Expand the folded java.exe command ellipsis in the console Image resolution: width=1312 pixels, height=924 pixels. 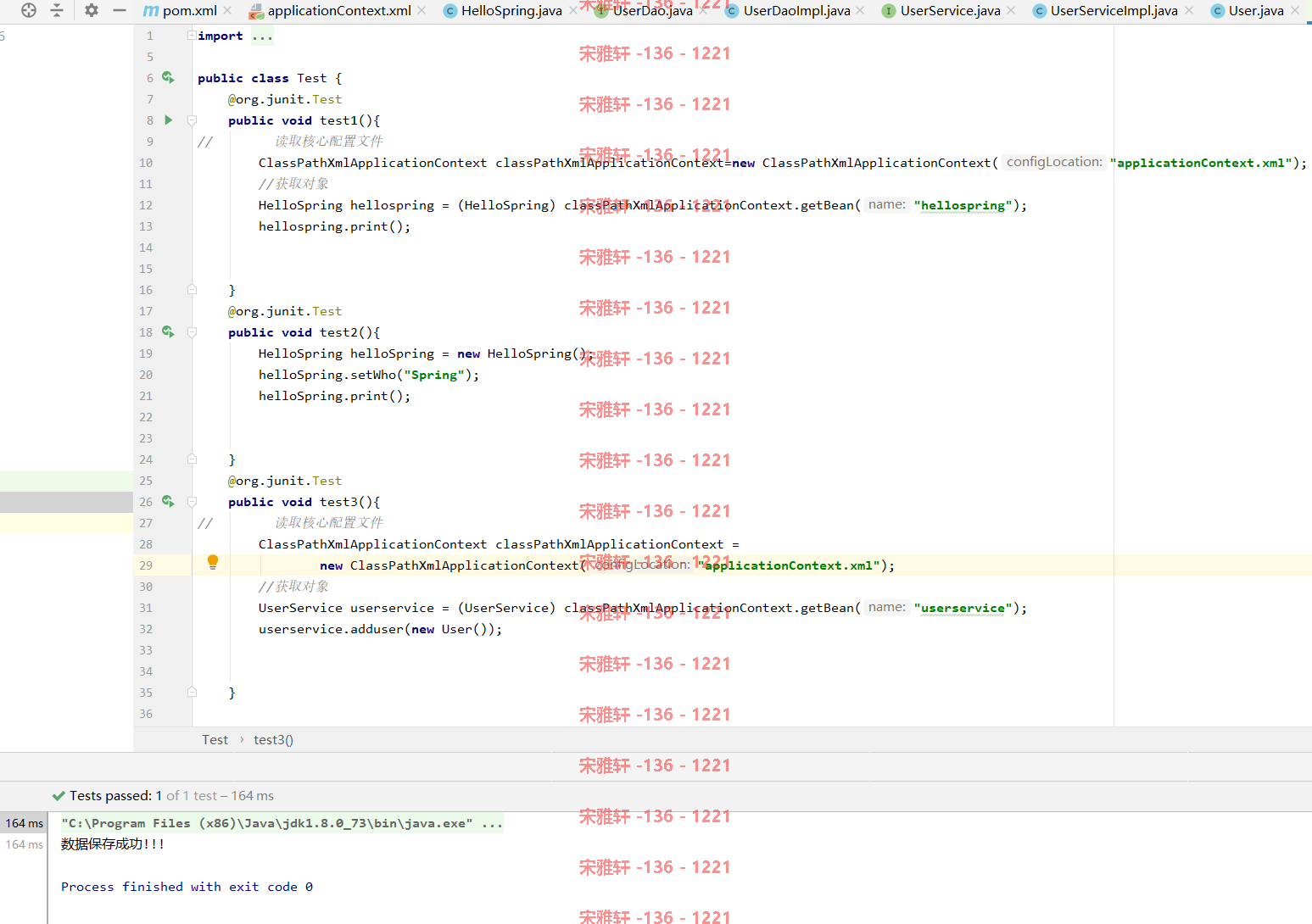(492, 823)
